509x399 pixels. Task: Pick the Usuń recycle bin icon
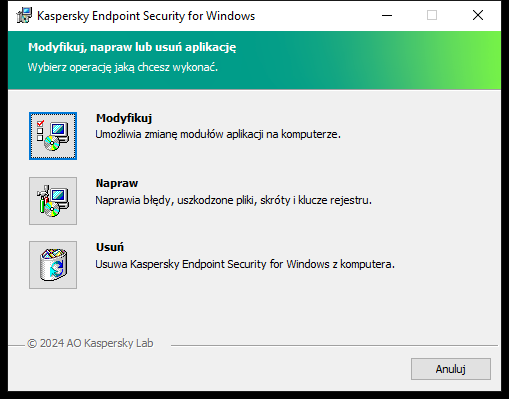pyautogui.click(x=53, y=265)
